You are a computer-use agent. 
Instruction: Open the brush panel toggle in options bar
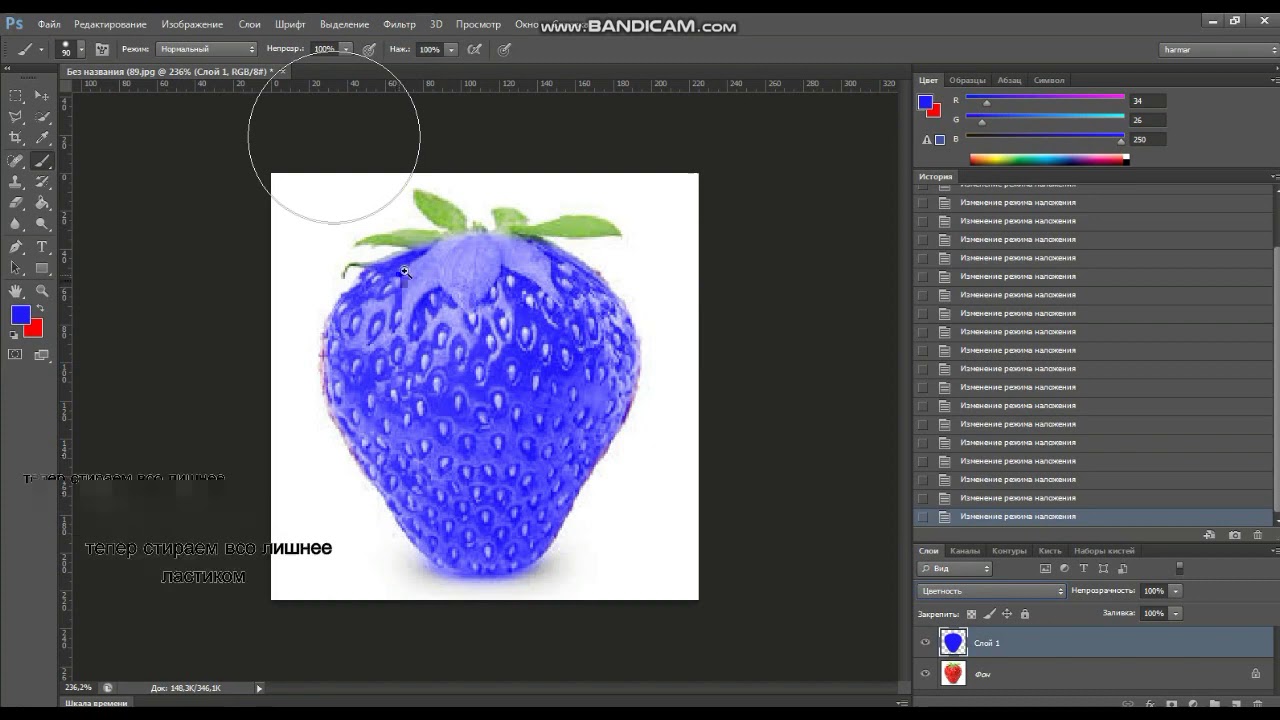(x=102, y=49)
